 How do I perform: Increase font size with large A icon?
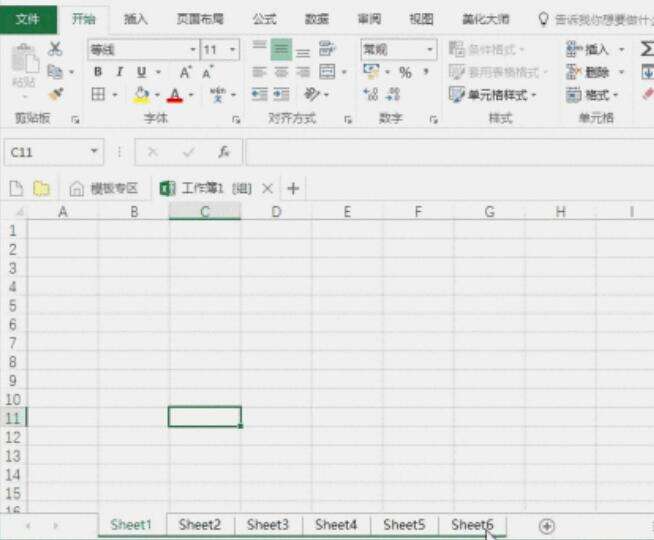tap(185, 72)
